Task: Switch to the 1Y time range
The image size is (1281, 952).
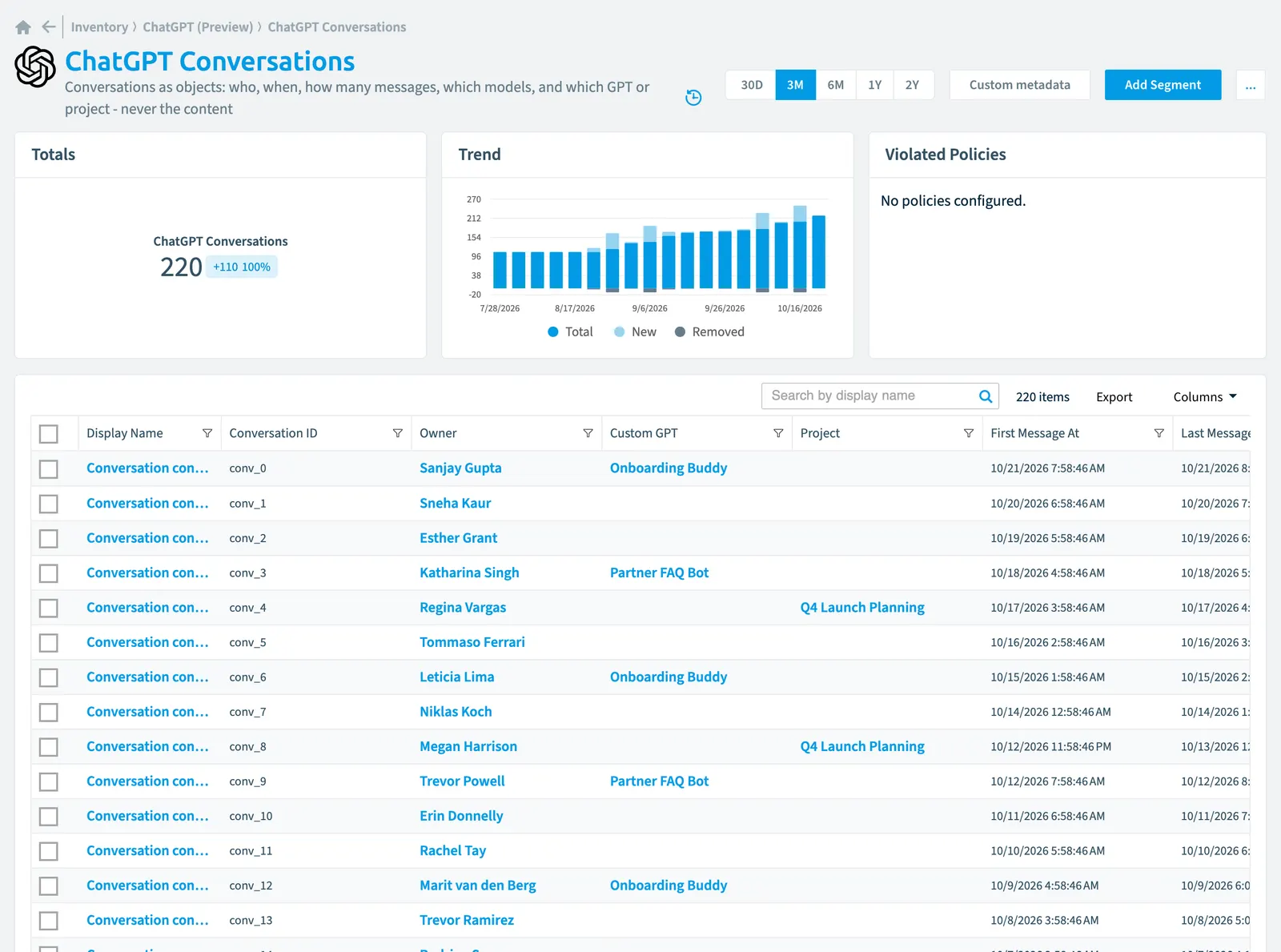Action: pyautogui.click(x=875, y=85)
